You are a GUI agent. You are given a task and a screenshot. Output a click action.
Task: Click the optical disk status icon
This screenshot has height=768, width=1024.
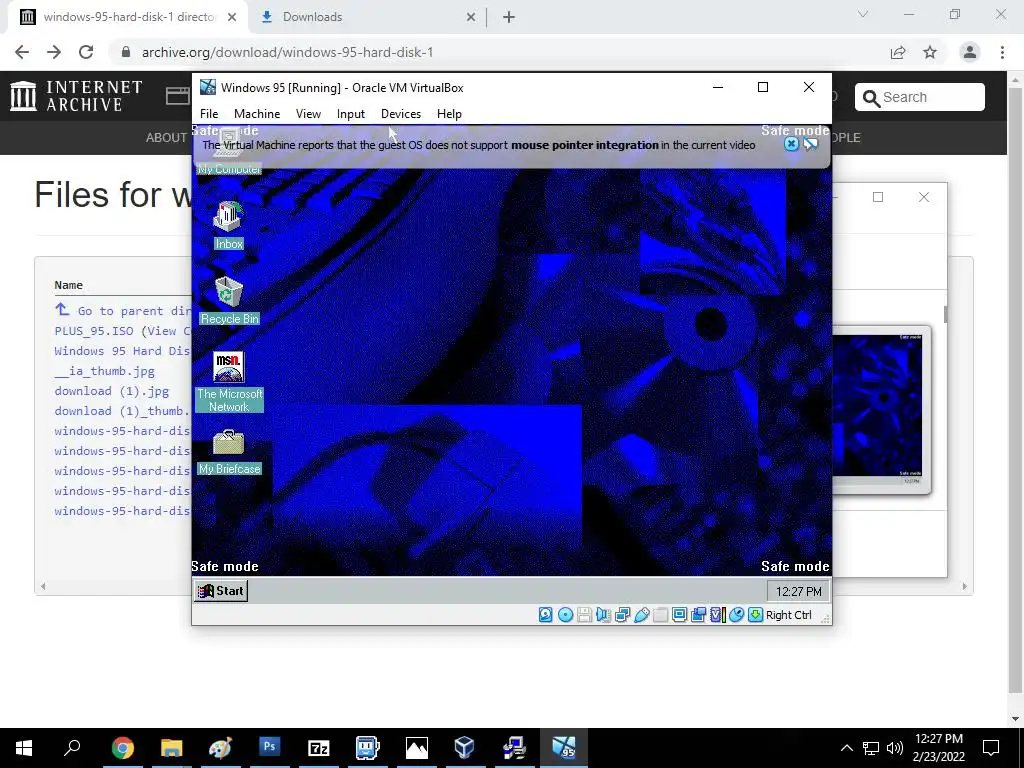(566, 615)
